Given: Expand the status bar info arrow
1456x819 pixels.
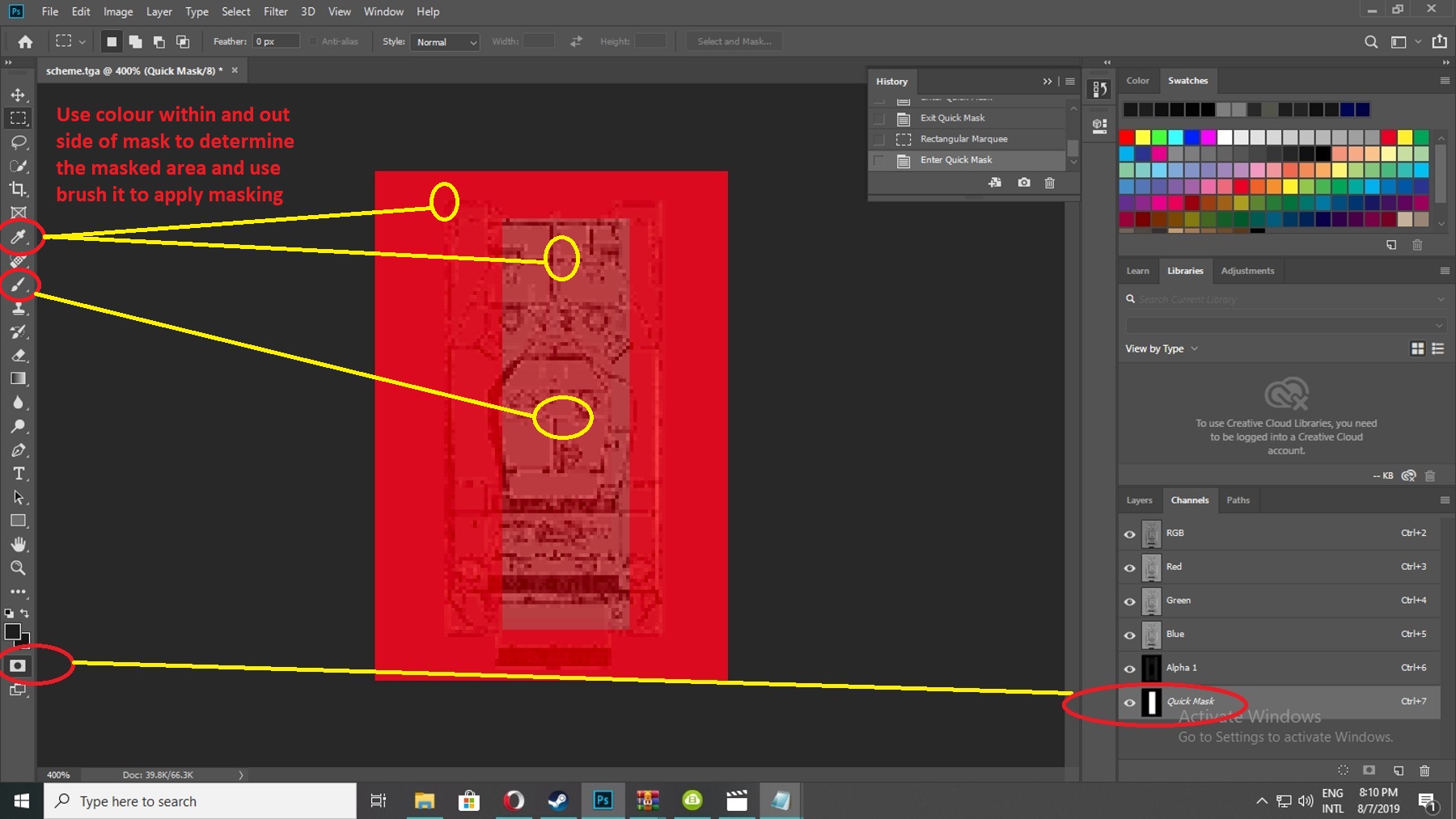Looking at the screenshot, I should pyautogui.click(x=240, y=775).
